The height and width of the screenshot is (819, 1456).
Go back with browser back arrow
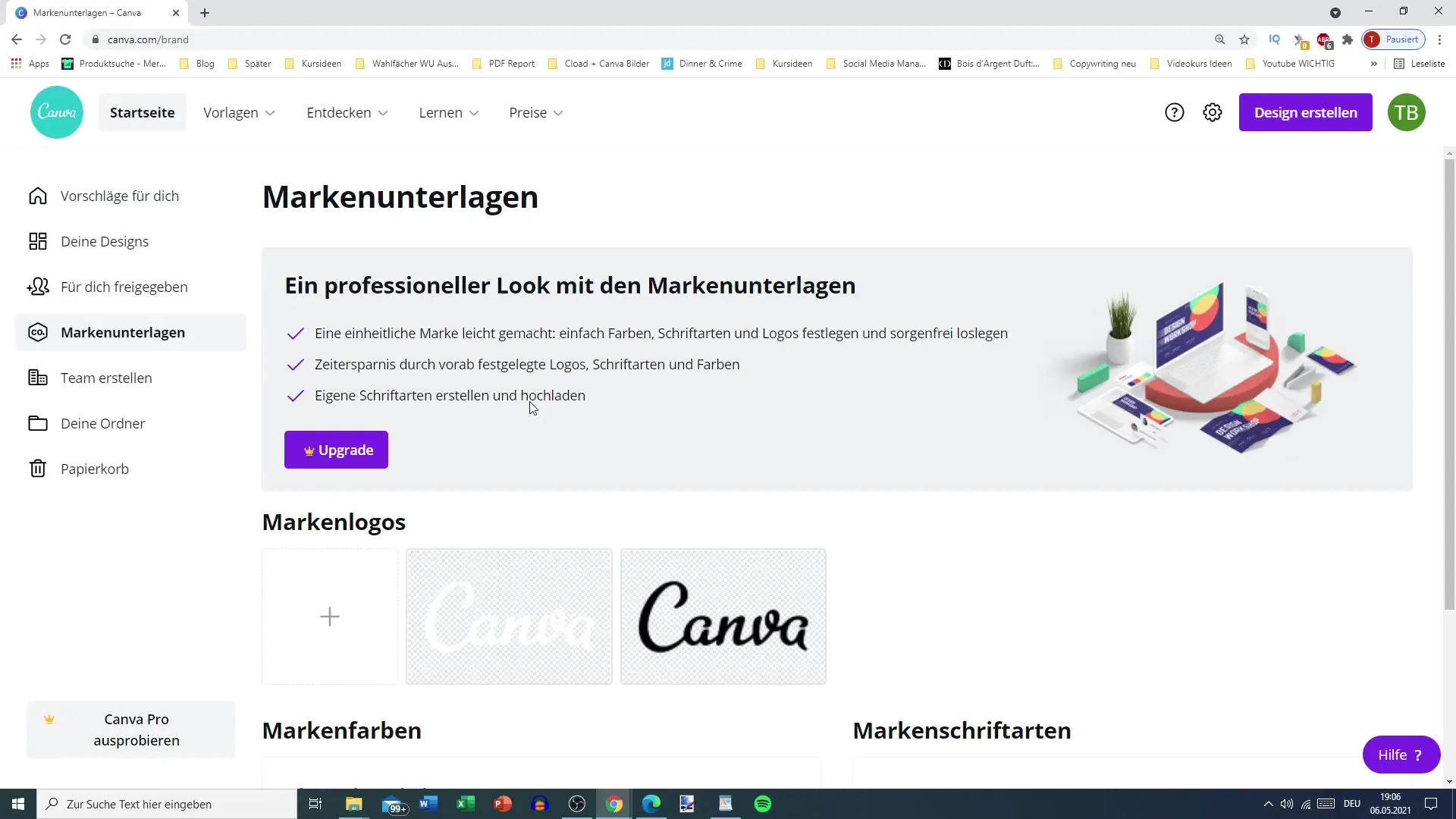[17, 39]
